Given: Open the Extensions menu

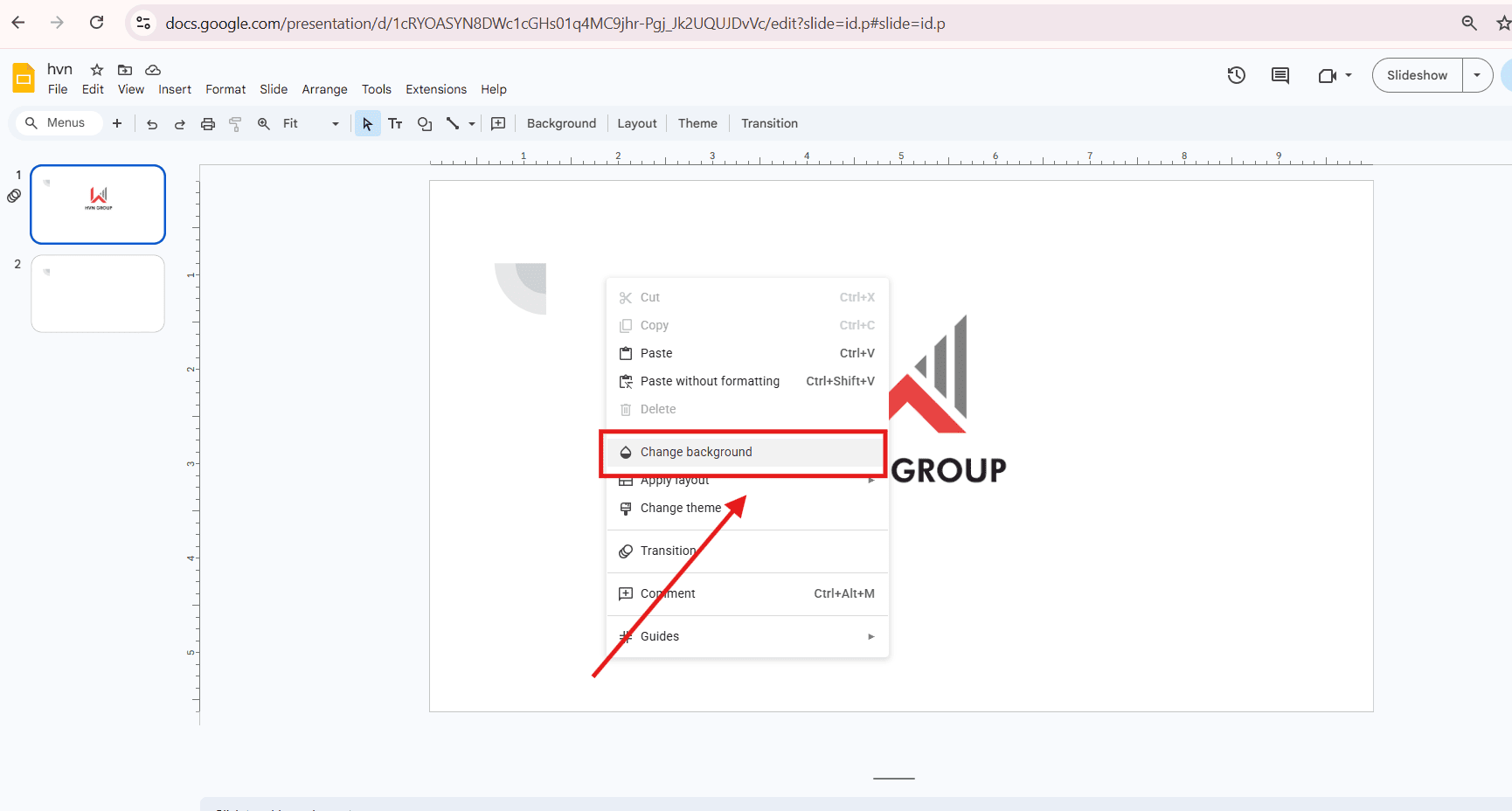Looking at the screenshot, I should click(436, 89).
